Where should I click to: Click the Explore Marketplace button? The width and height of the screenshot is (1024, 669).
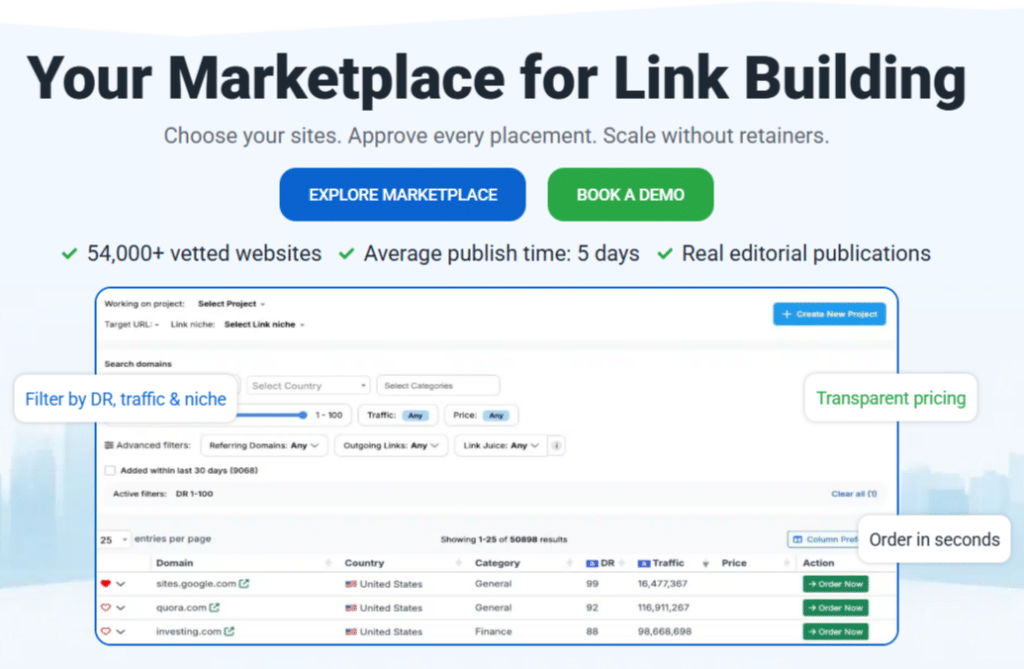(402, 194)
